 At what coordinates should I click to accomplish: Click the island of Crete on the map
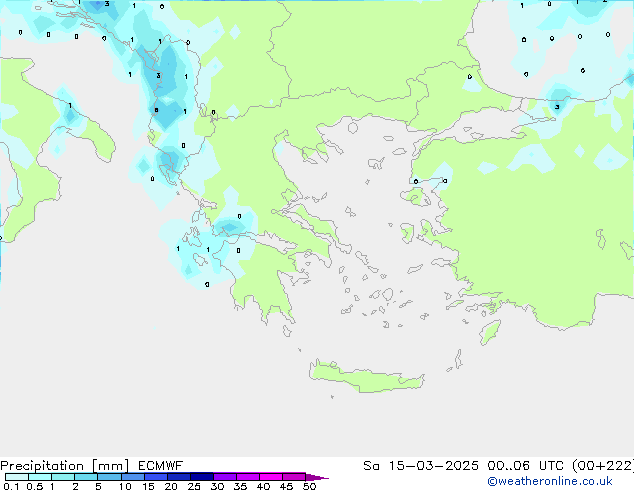click(366, 377)
